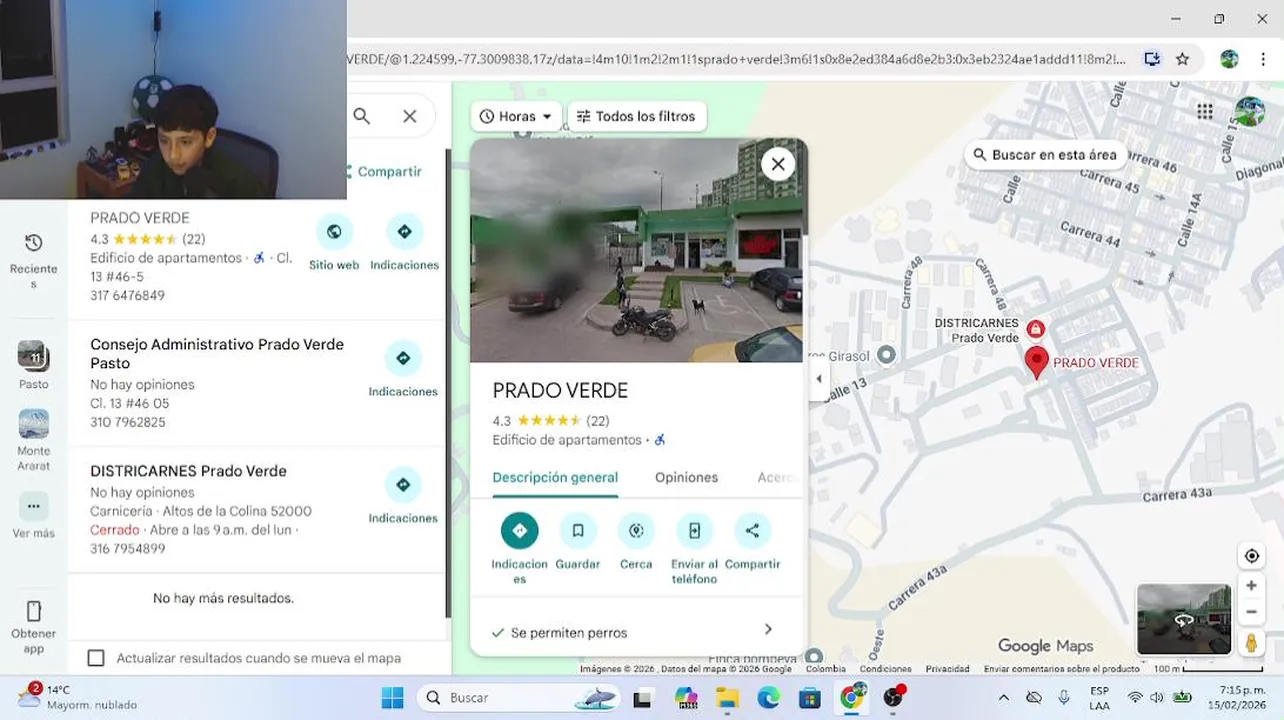This screenshot has width=1284, height=720.
Task: Select DISTRICARNES Prado Verde result title
Action: point(188,471)
